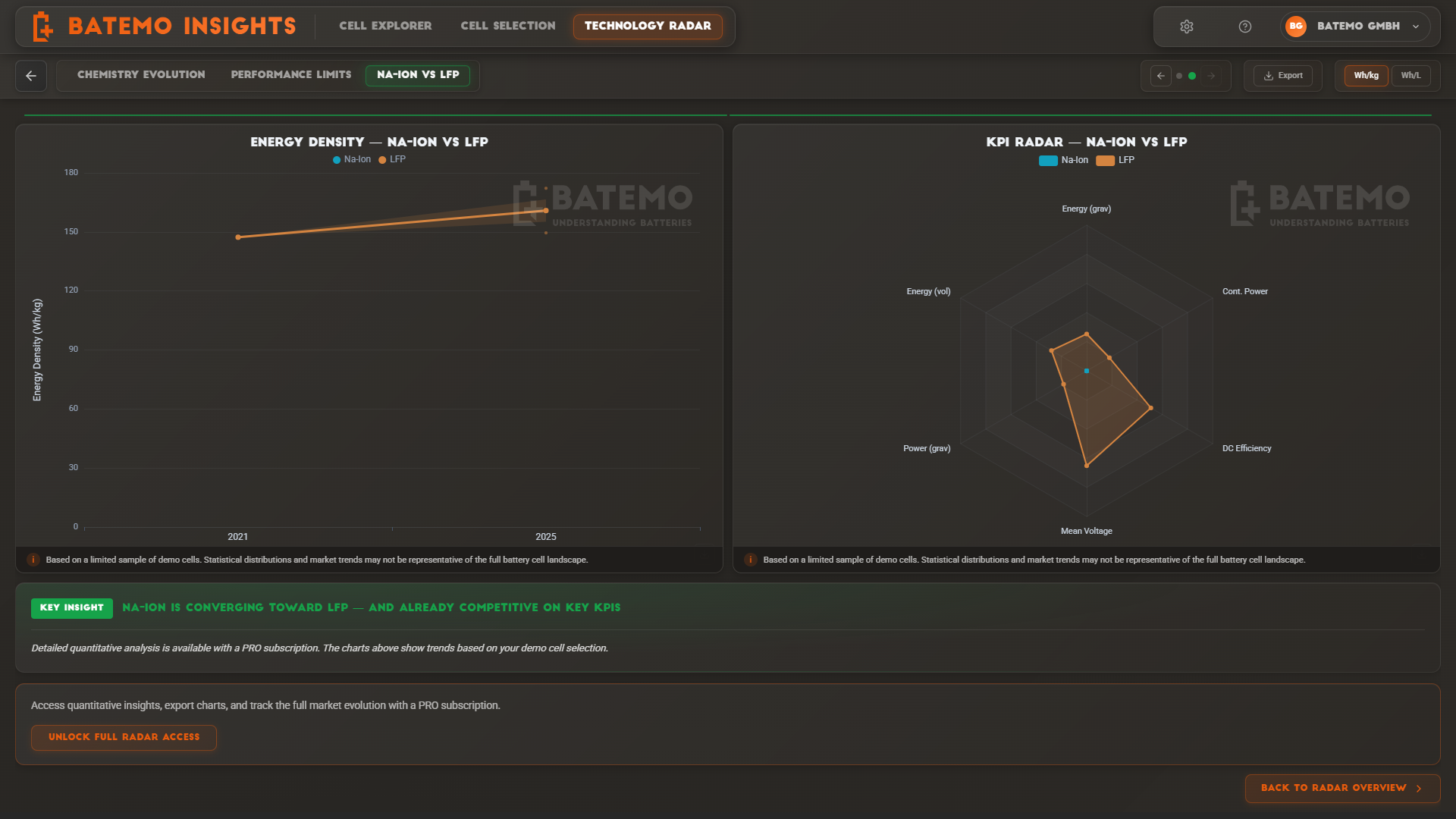The height and width of the screenshot is (819, 1456).
Task: Expand the Batemo GmbH account dropdown
Action: click(1415, 27)
